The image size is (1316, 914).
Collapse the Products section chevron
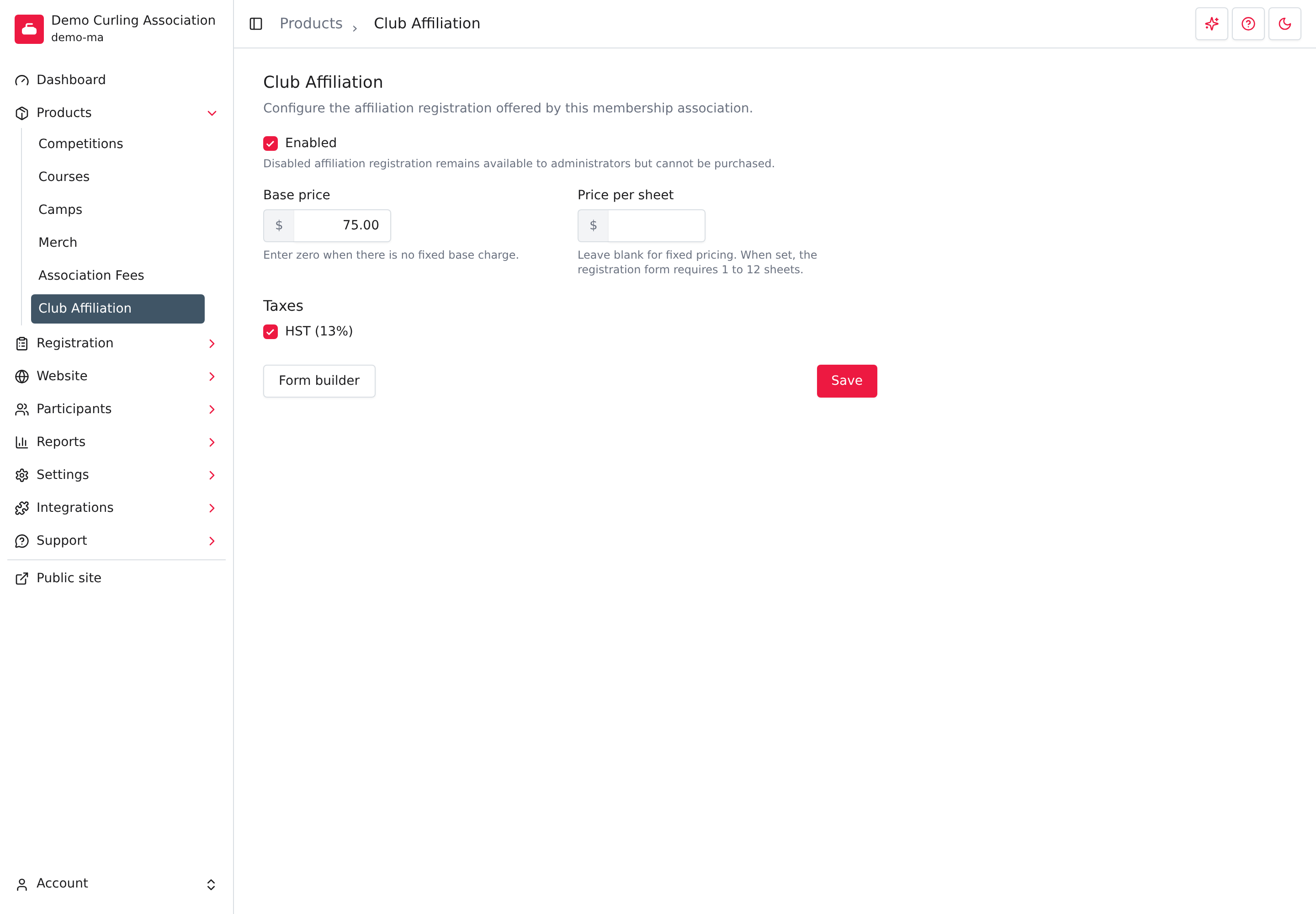coord(212,113)
